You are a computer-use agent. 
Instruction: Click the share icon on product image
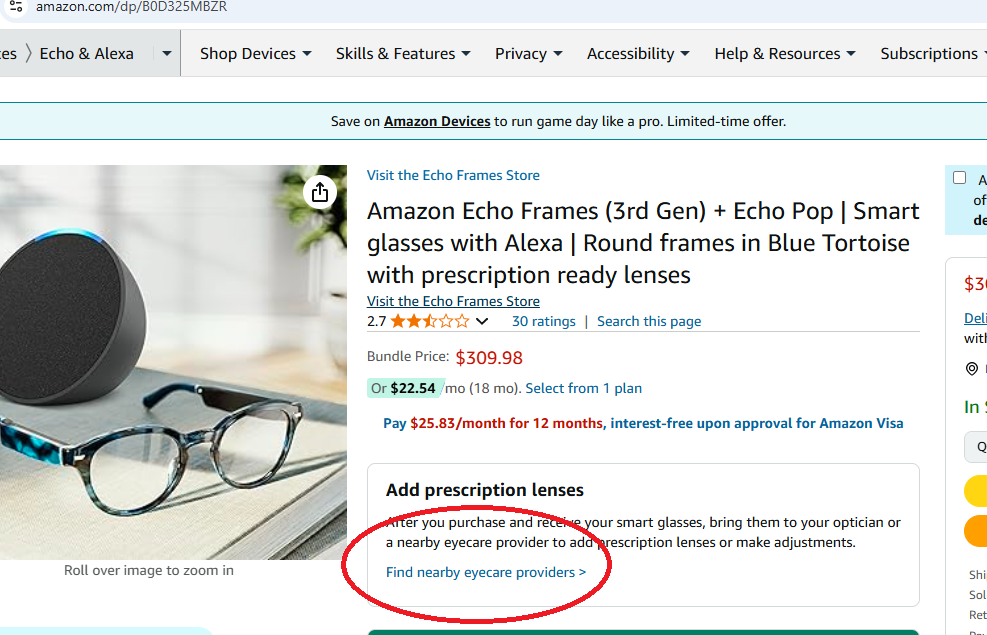point(320,192)
